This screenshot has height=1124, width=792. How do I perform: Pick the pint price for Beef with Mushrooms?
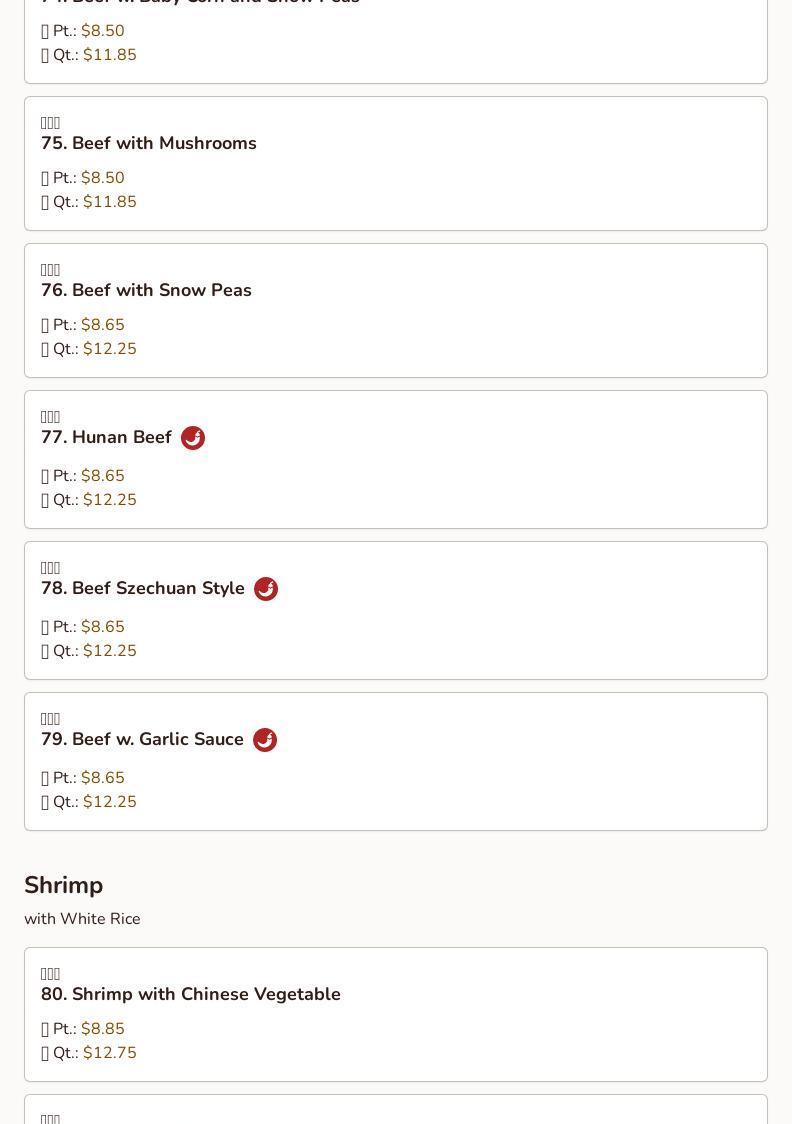(x=102, y=178)
